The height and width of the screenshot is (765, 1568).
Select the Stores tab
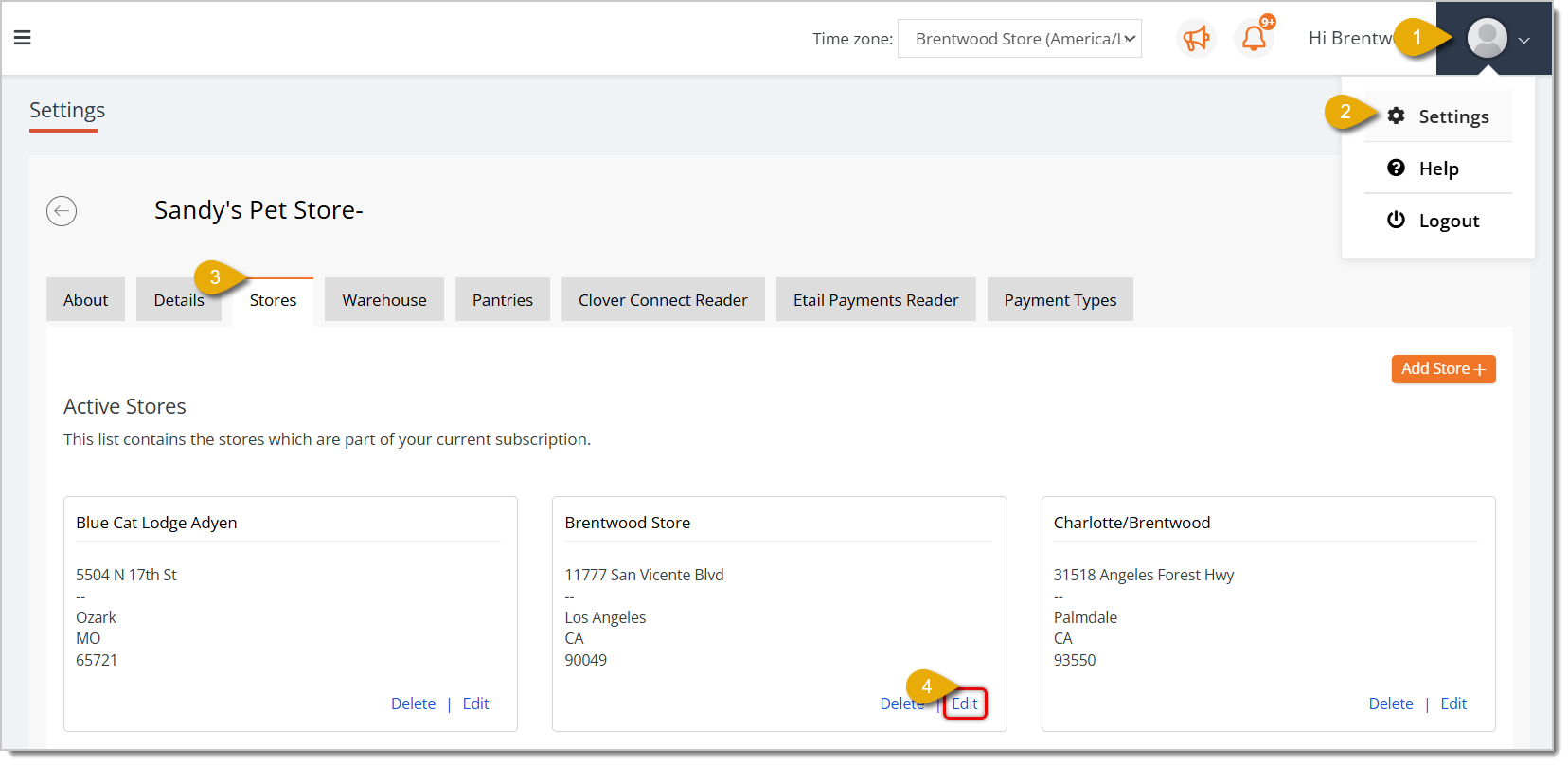(x=273, y=300)
